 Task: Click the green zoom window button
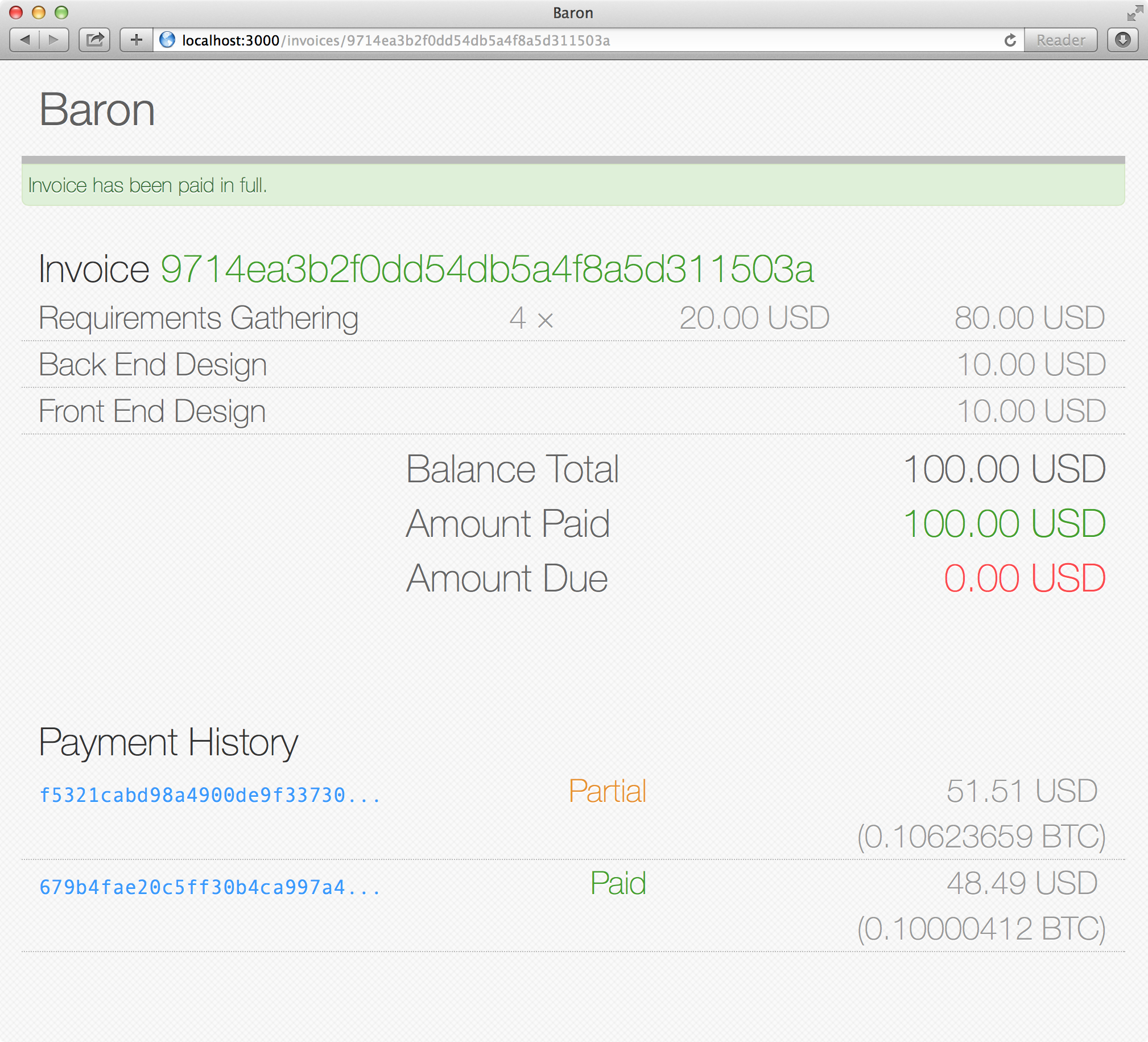coord(61,12)
